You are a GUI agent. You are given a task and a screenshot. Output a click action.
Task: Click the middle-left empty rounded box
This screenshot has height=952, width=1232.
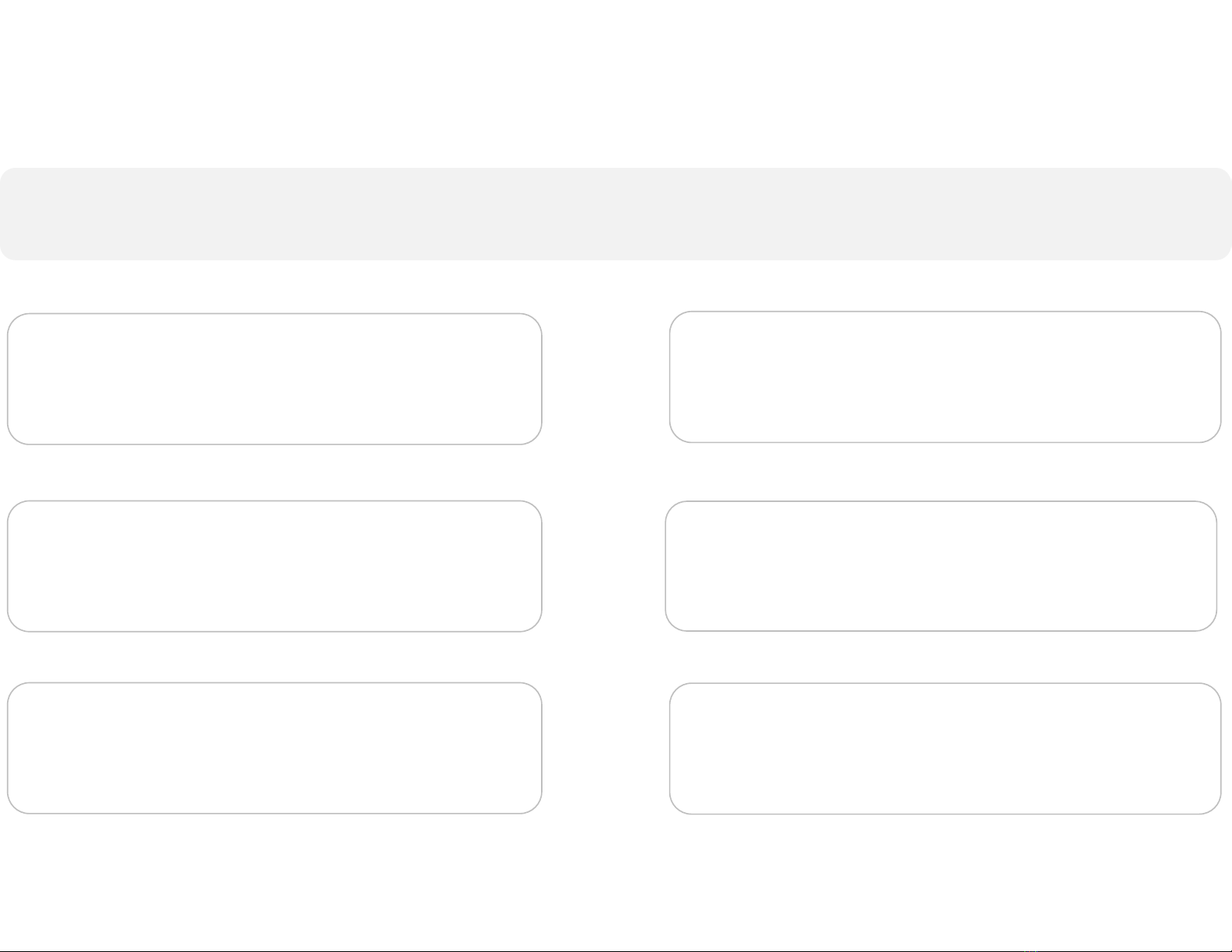point(274,566)
